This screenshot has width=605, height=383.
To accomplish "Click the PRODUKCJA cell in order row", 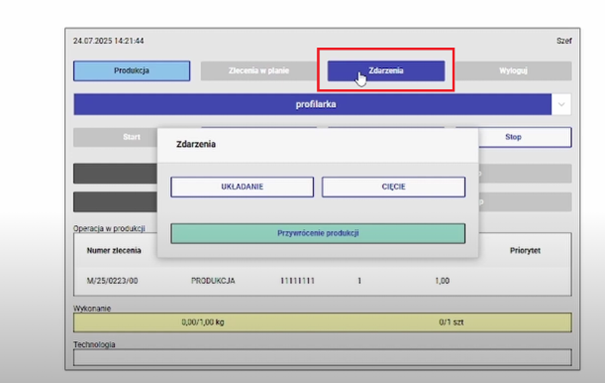I will pos(213,281).
